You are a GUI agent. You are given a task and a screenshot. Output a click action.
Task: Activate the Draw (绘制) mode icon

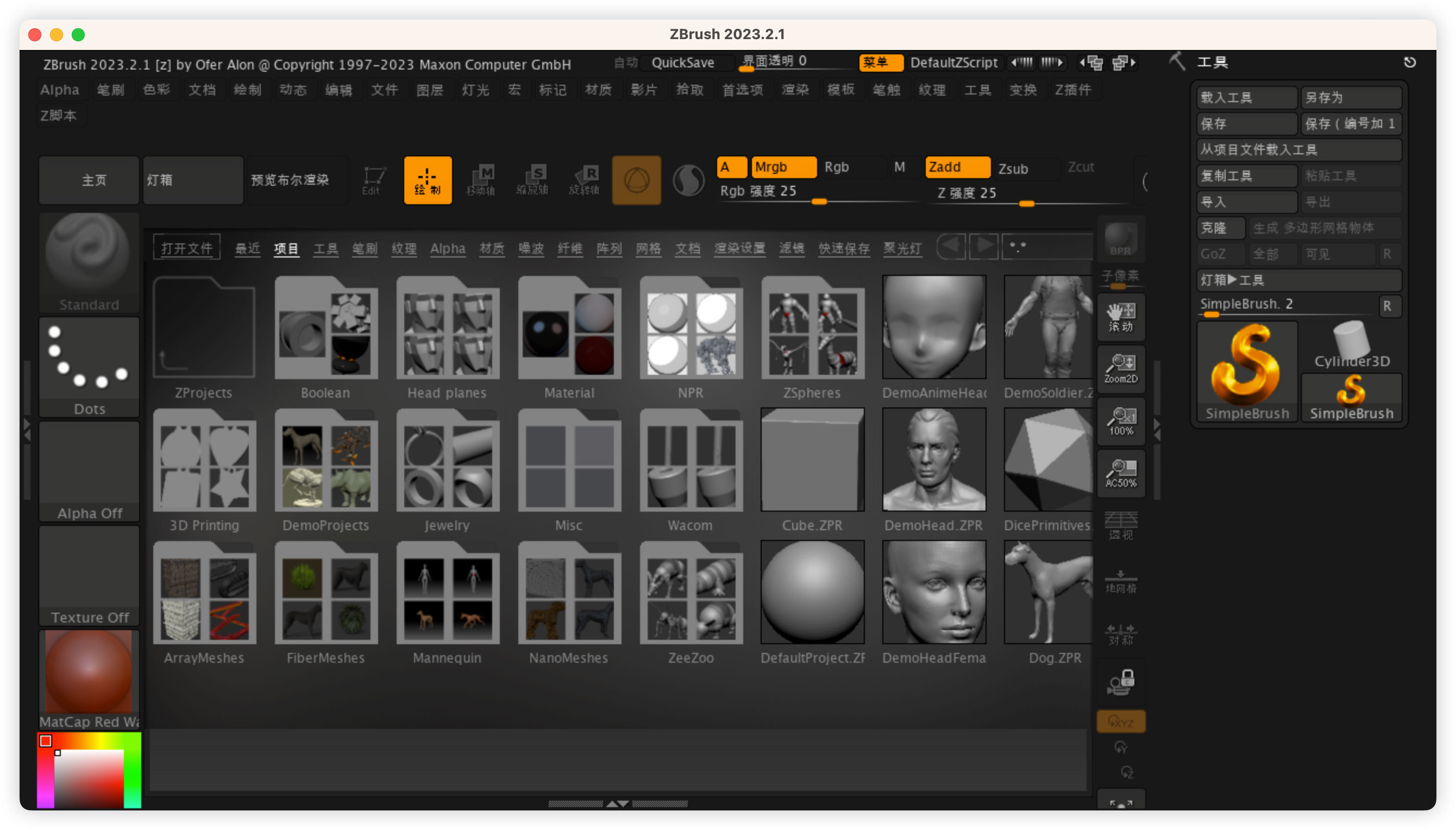(x=428, y=180)
